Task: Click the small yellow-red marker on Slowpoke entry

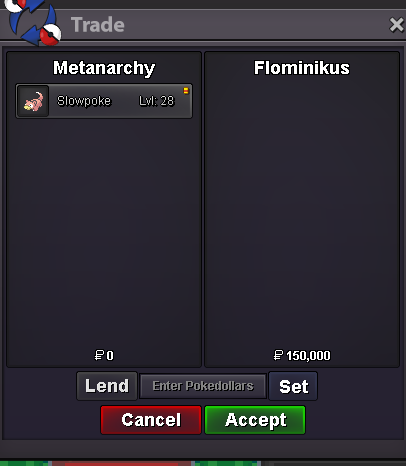Action: 186,90
